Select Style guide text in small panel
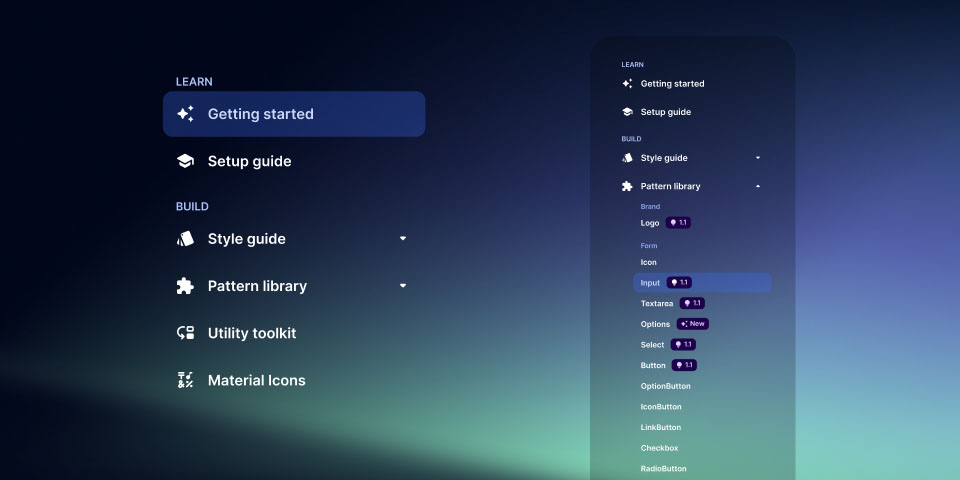This screenshot has width=960, height=480. click(664, 158)
